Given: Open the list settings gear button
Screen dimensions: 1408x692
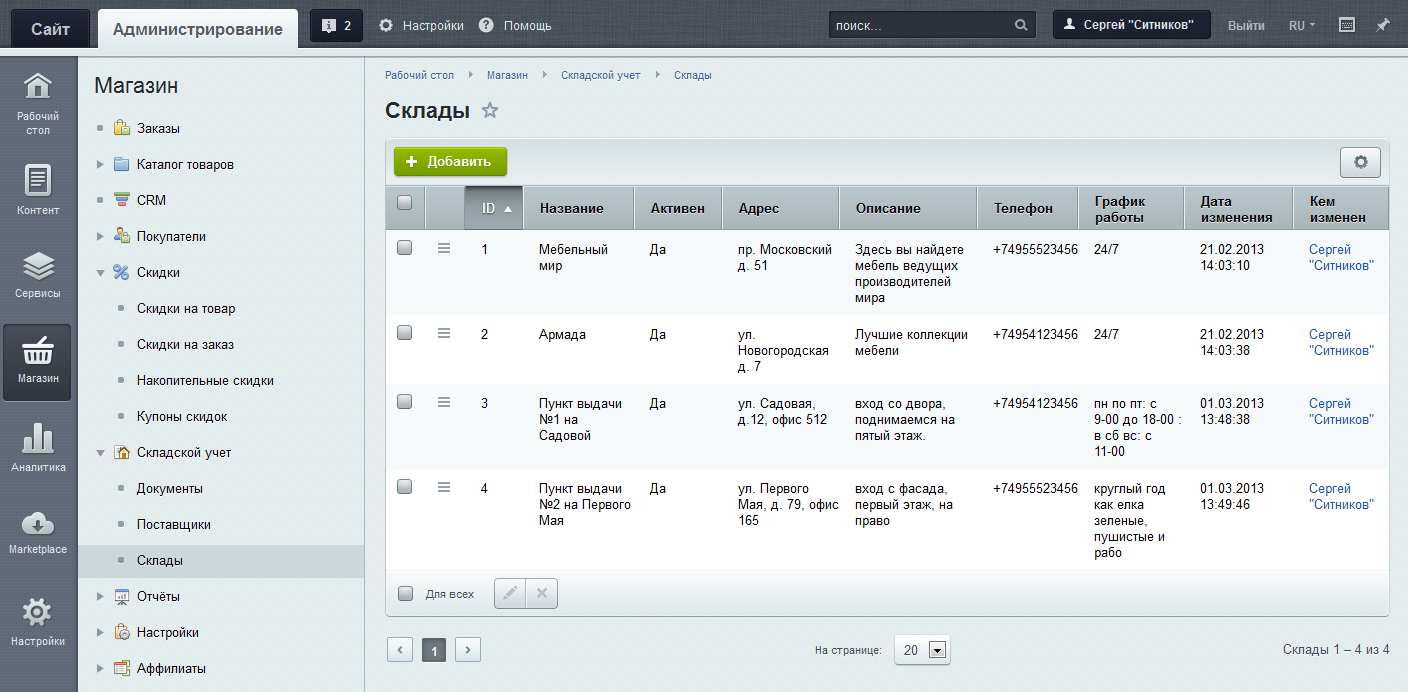Looking at the screenshot, I should pyautogui.click(x=1360, y=162).
